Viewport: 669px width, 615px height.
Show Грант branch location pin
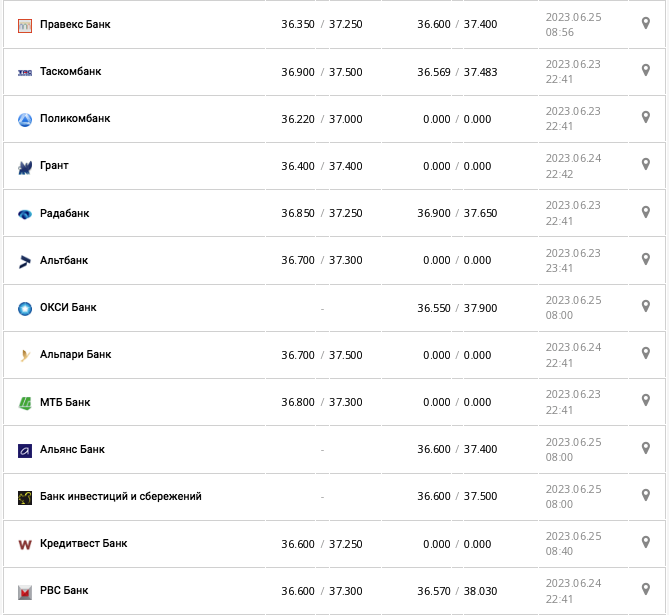coord(646,164)
